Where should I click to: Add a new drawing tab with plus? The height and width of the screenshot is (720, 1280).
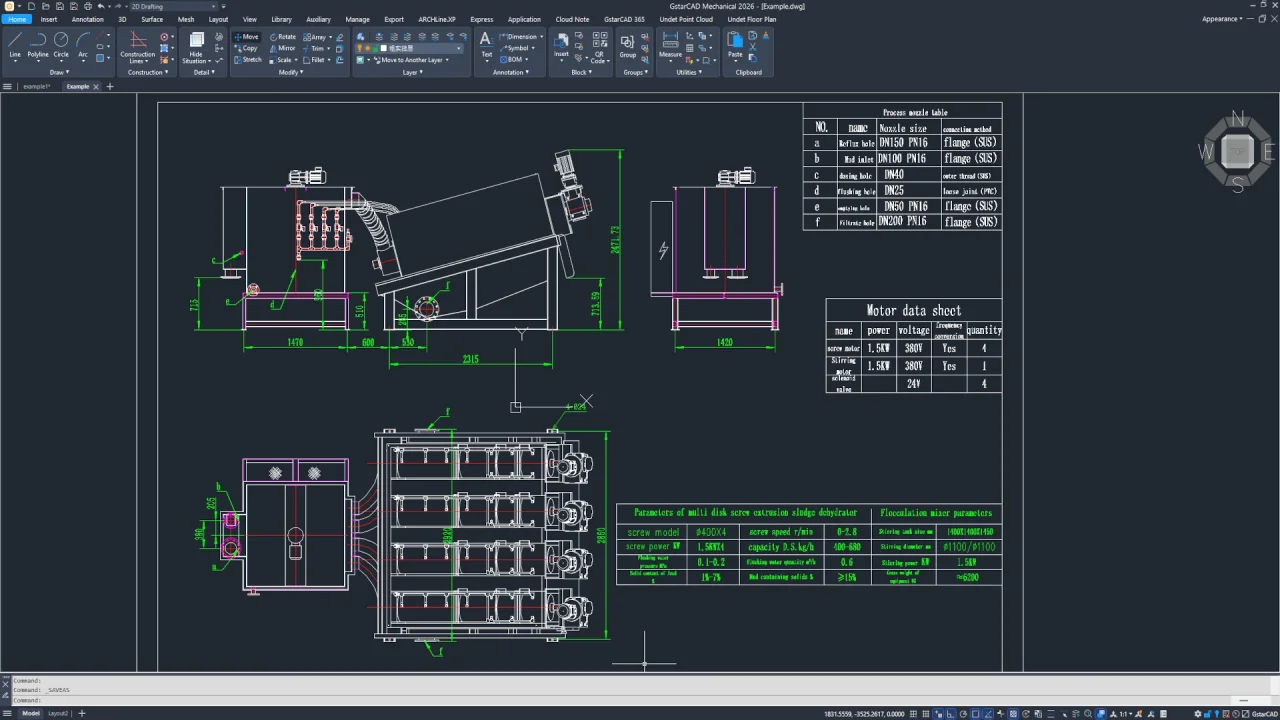tap(110, 87)
